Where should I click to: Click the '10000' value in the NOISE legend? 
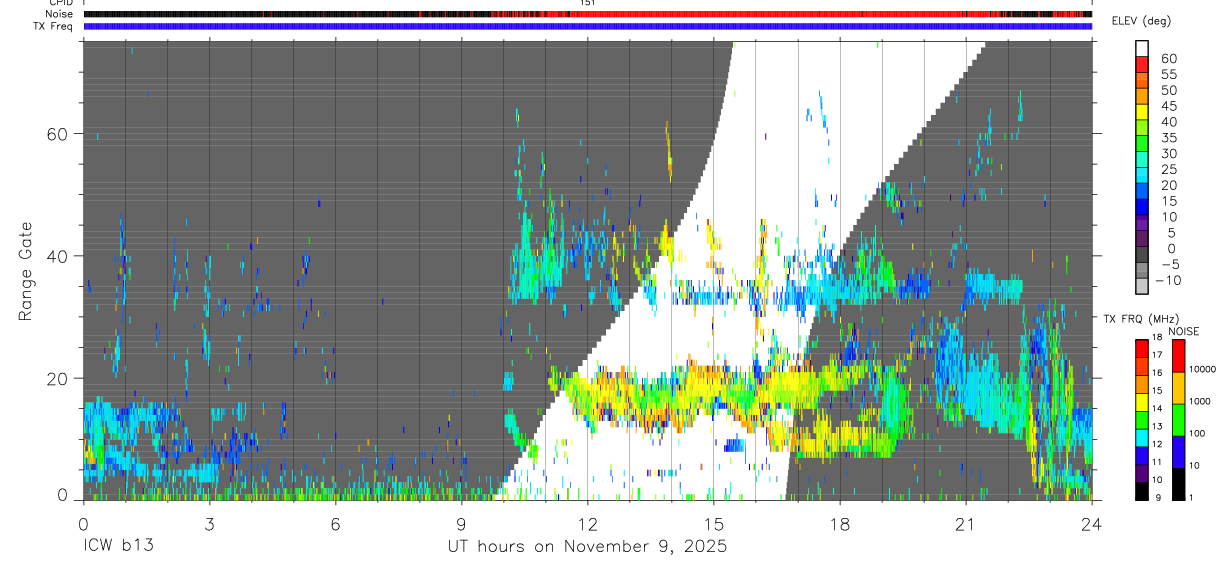click(1203, 370)
